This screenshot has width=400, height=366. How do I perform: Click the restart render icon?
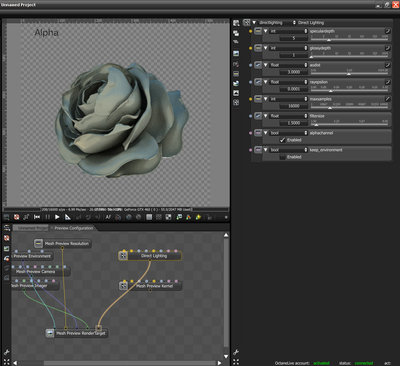tap(37, 217)
